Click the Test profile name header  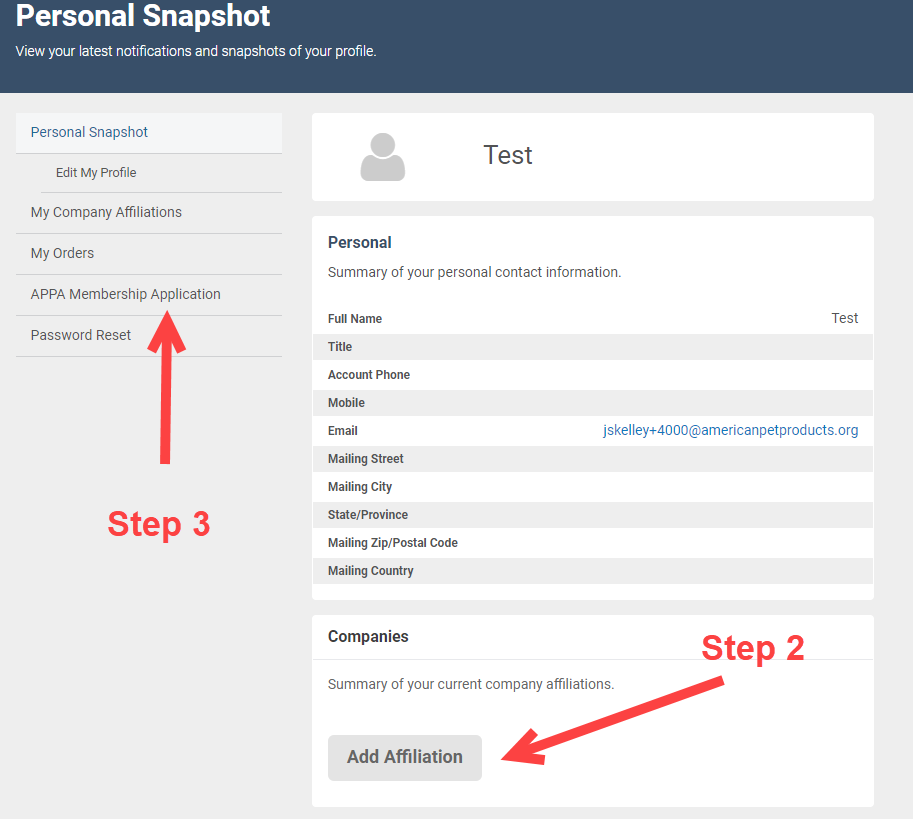pos(508,155)
